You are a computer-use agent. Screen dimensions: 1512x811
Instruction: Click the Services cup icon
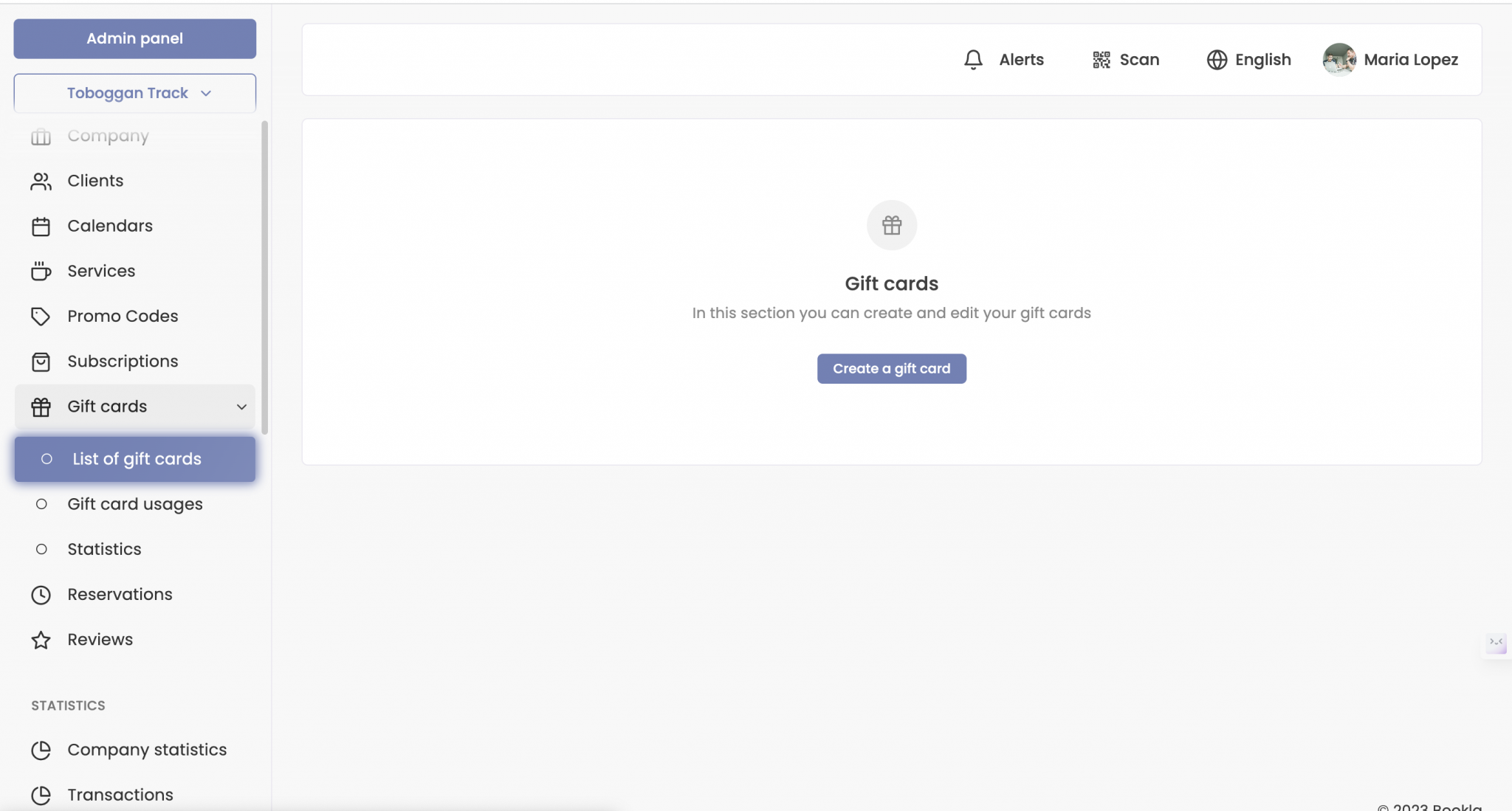(41, 272)
